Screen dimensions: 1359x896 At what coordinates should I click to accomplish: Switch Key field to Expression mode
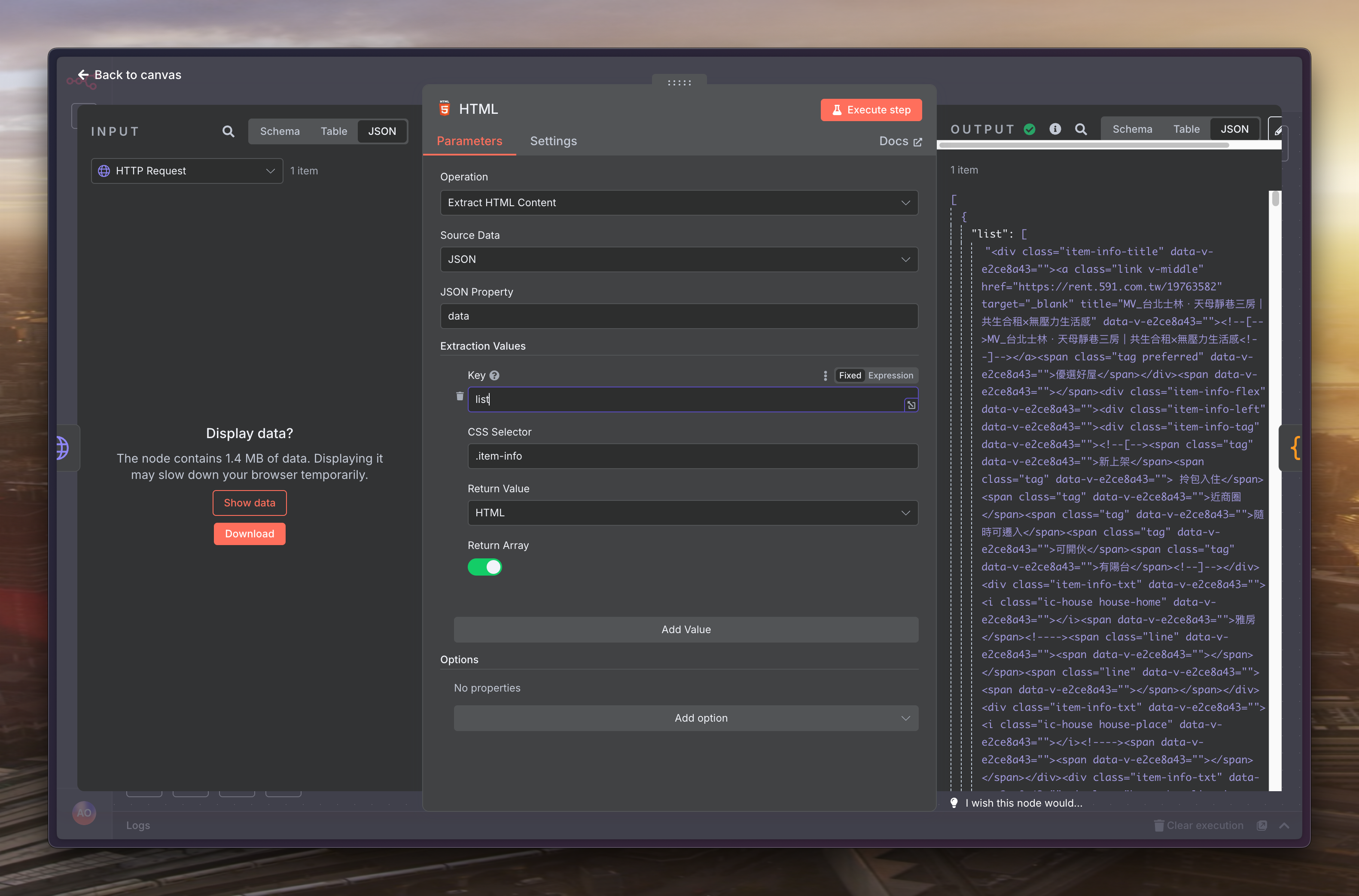(x=890, y=375)
